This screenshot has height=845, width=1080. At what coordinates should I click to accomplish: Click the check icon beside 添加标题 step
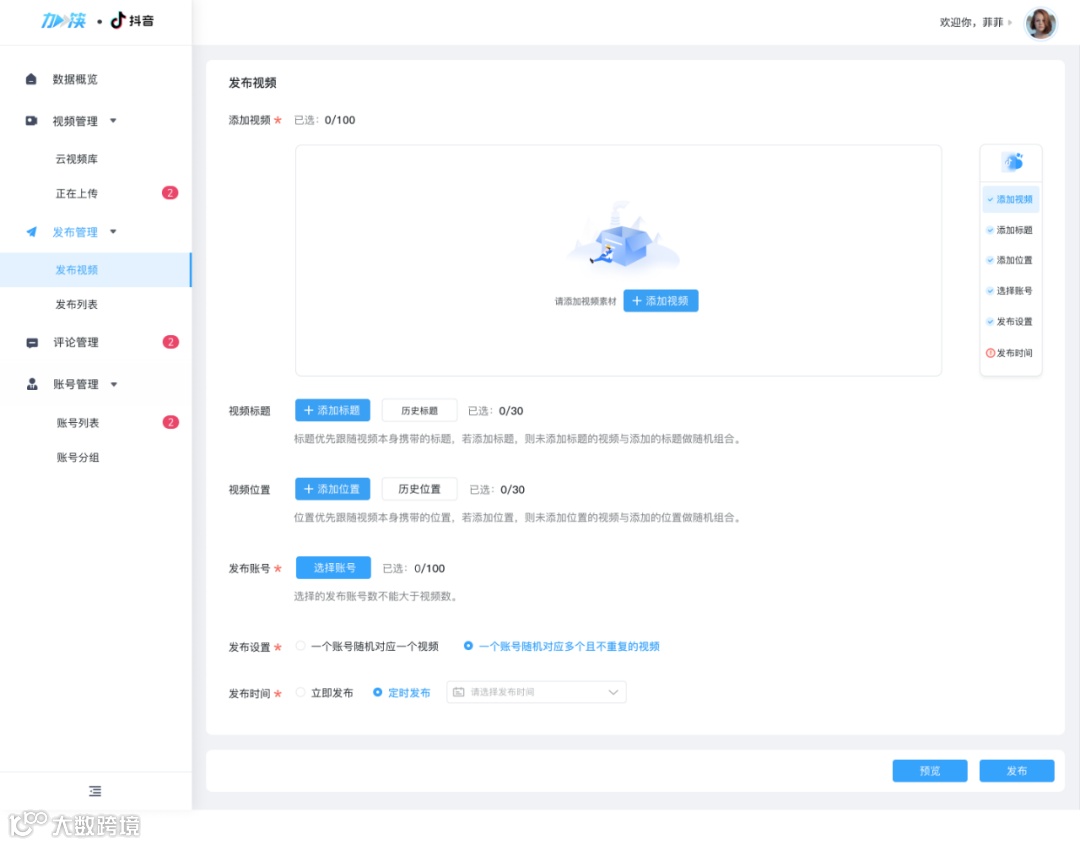pos(990,230)
